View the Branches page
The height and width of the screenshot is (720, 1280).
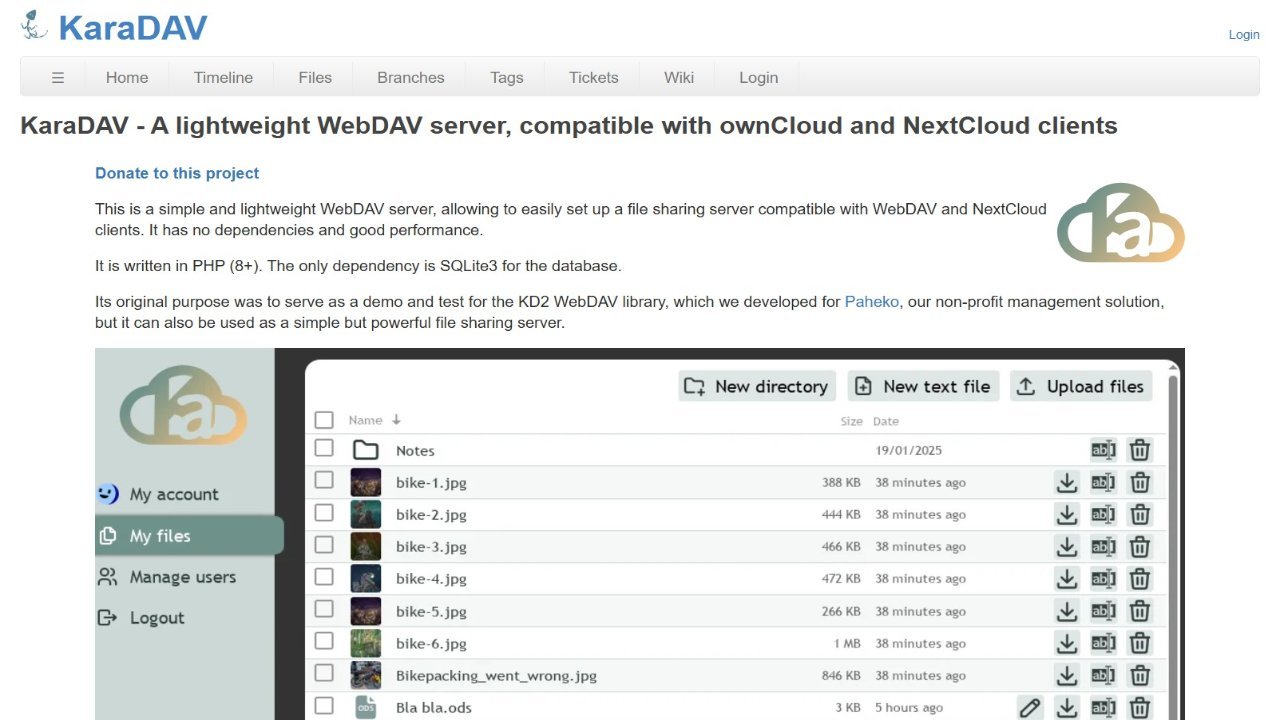coord(411,77)
